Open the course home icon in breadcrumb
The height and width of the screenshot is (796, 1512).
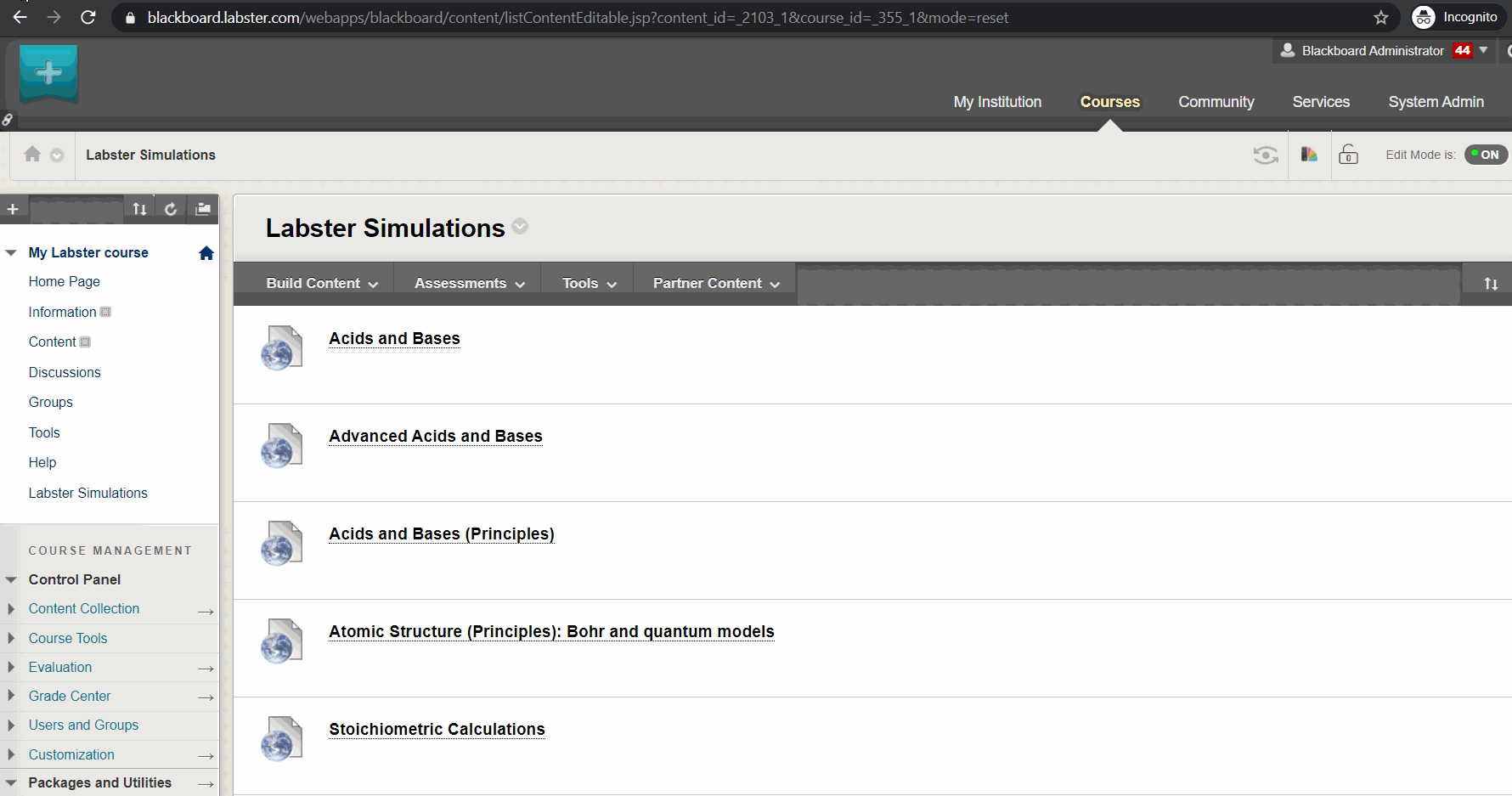[x=32, y=154]
